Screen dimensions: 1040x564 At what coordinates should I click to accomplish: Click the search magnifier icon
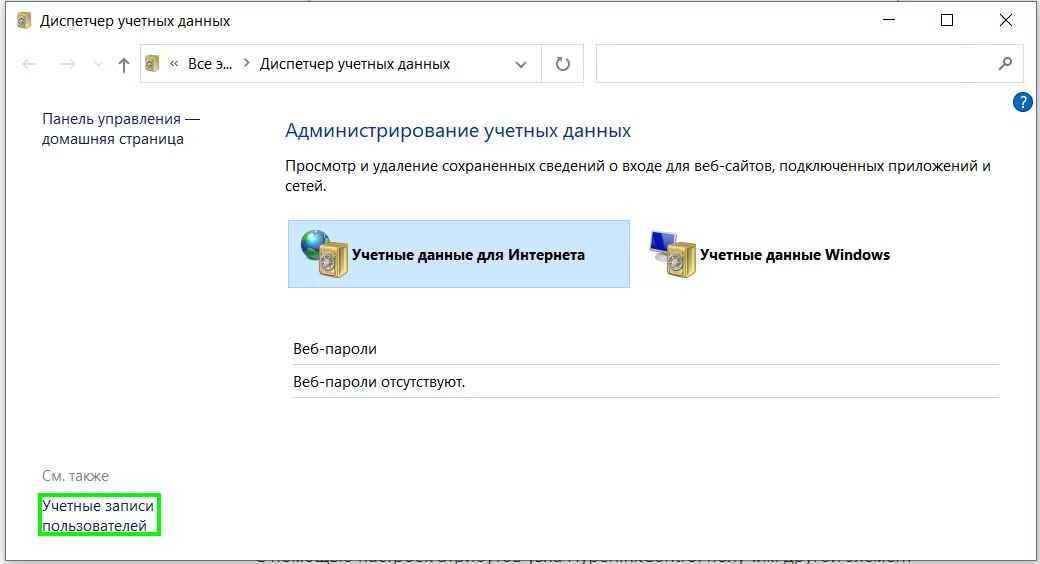click(x=1006, y=64)
